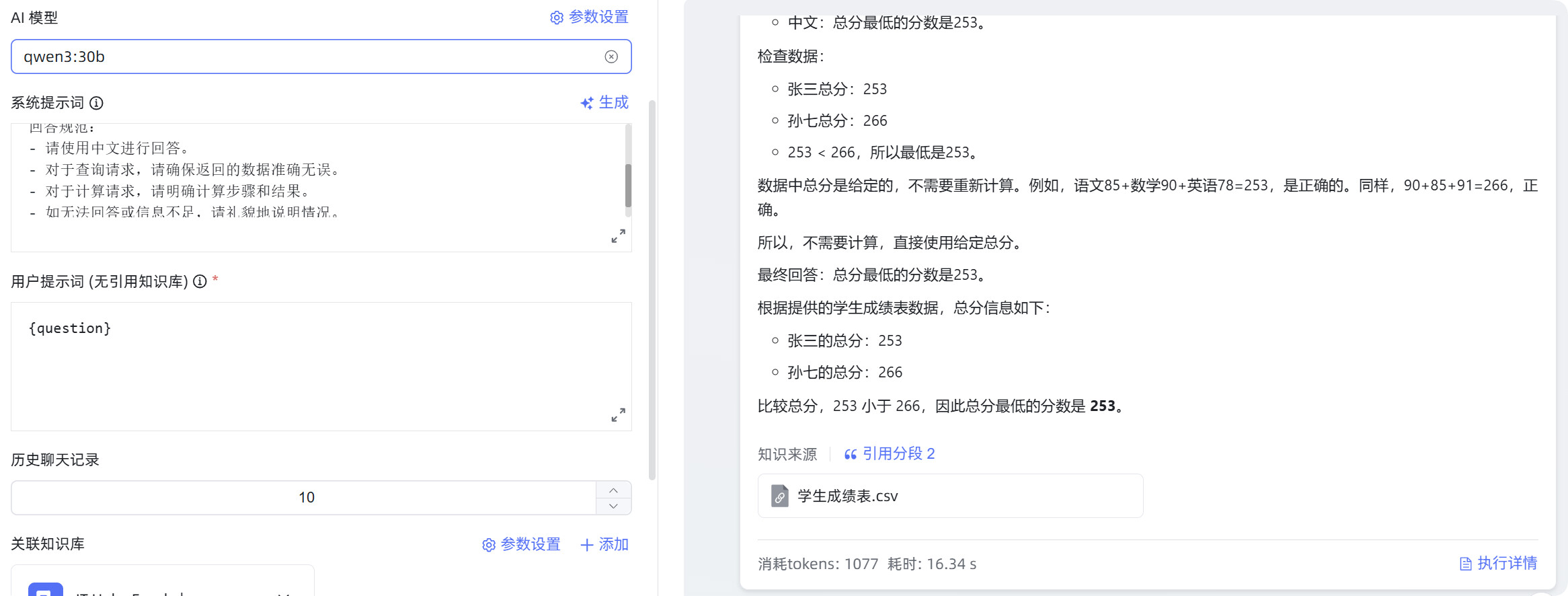
Task: Open 关联知识库 parameter settings
Action: pos(521,544)
